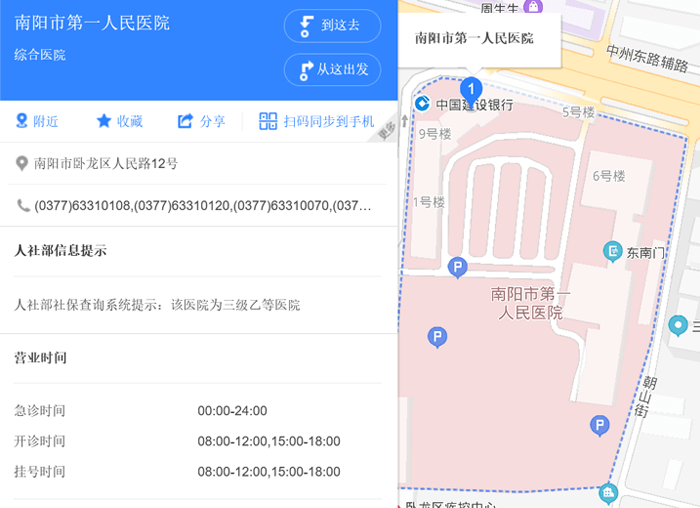Add the hospital to 收藏 favorites
Image resolution: width=700 pixels, height=508 pixels.
point(119,121)
